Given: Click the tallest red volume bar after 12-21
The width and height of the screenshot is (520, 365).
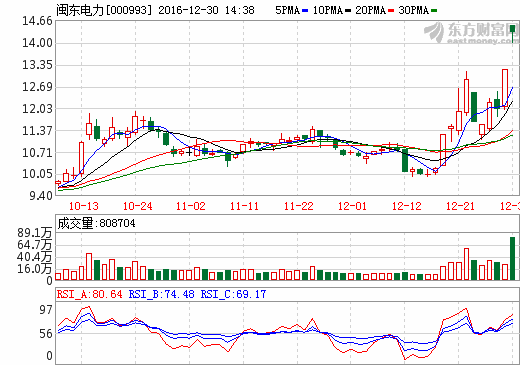Looking at the screenshot, I should coord(467,264).
